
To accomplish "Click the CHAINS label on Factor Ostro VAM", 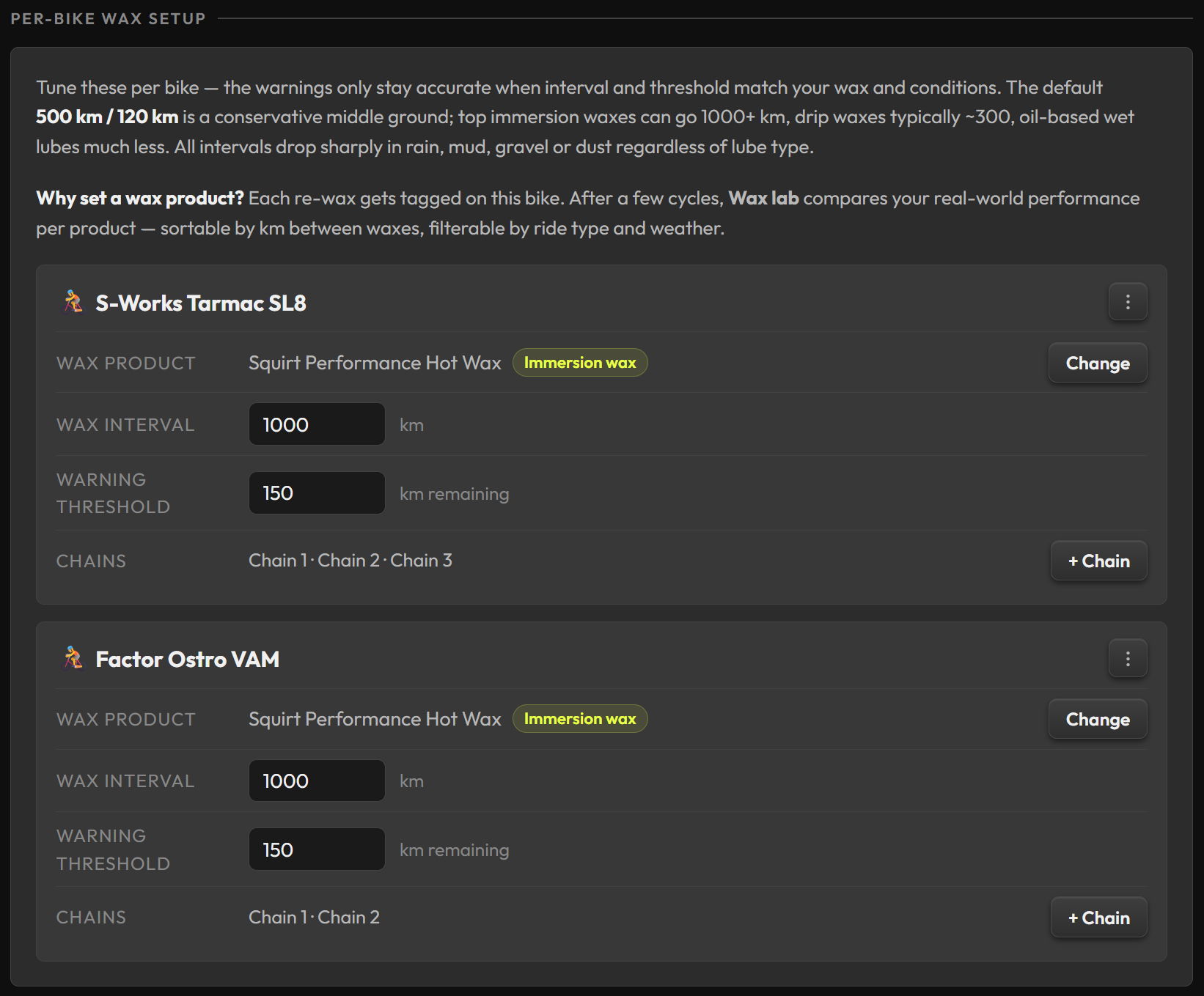I will click(91, 918).
